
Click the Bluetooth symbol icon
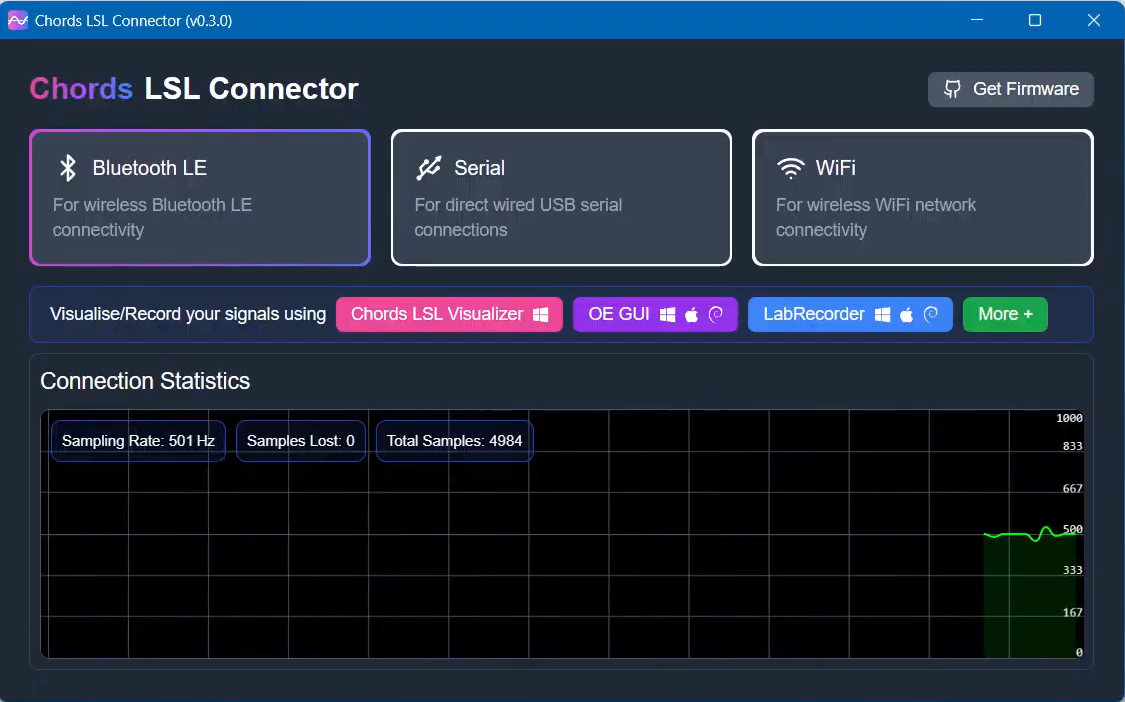67,168
